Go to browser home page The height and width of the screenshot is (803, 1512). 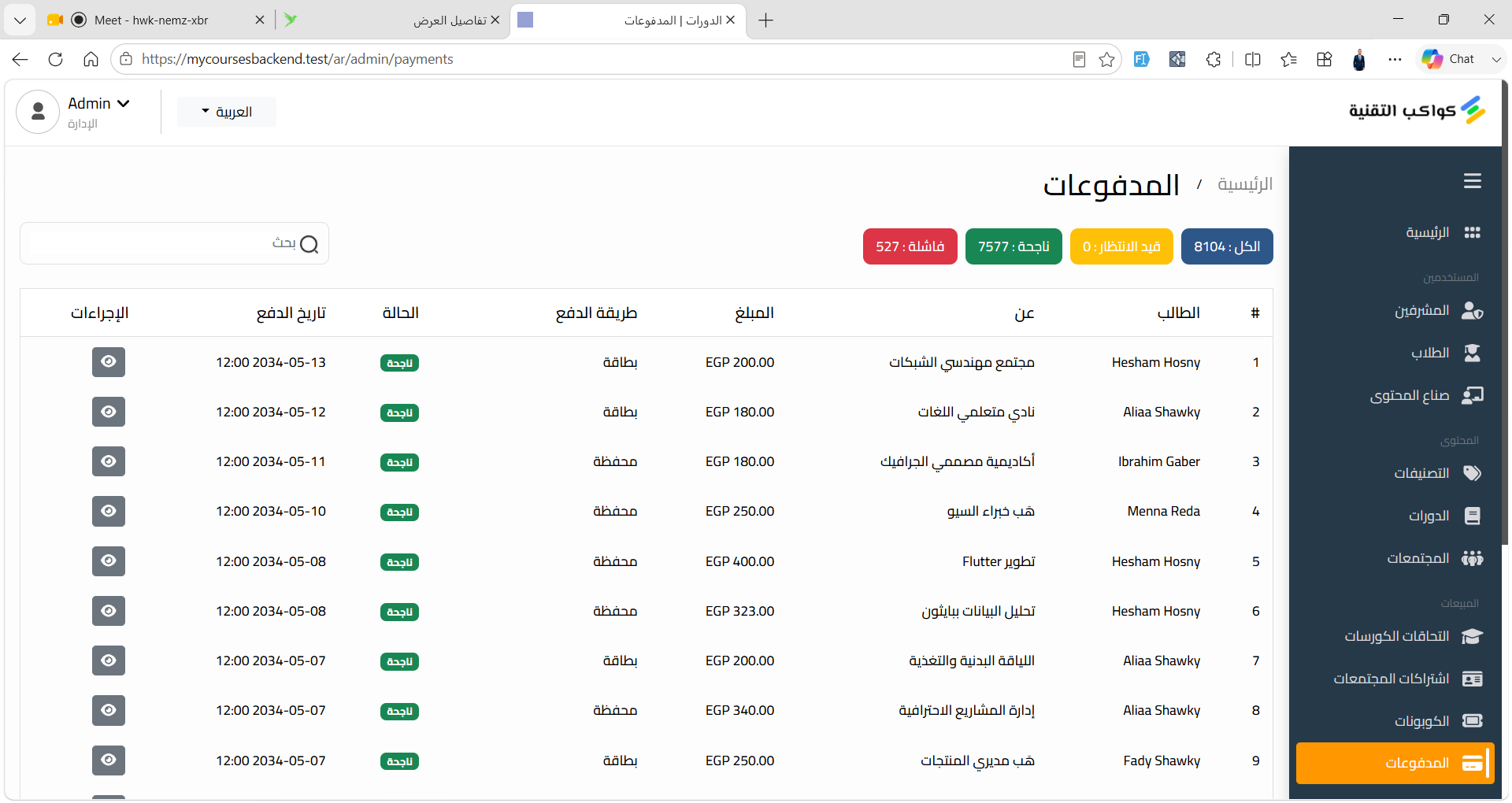[x=91, y=59]
